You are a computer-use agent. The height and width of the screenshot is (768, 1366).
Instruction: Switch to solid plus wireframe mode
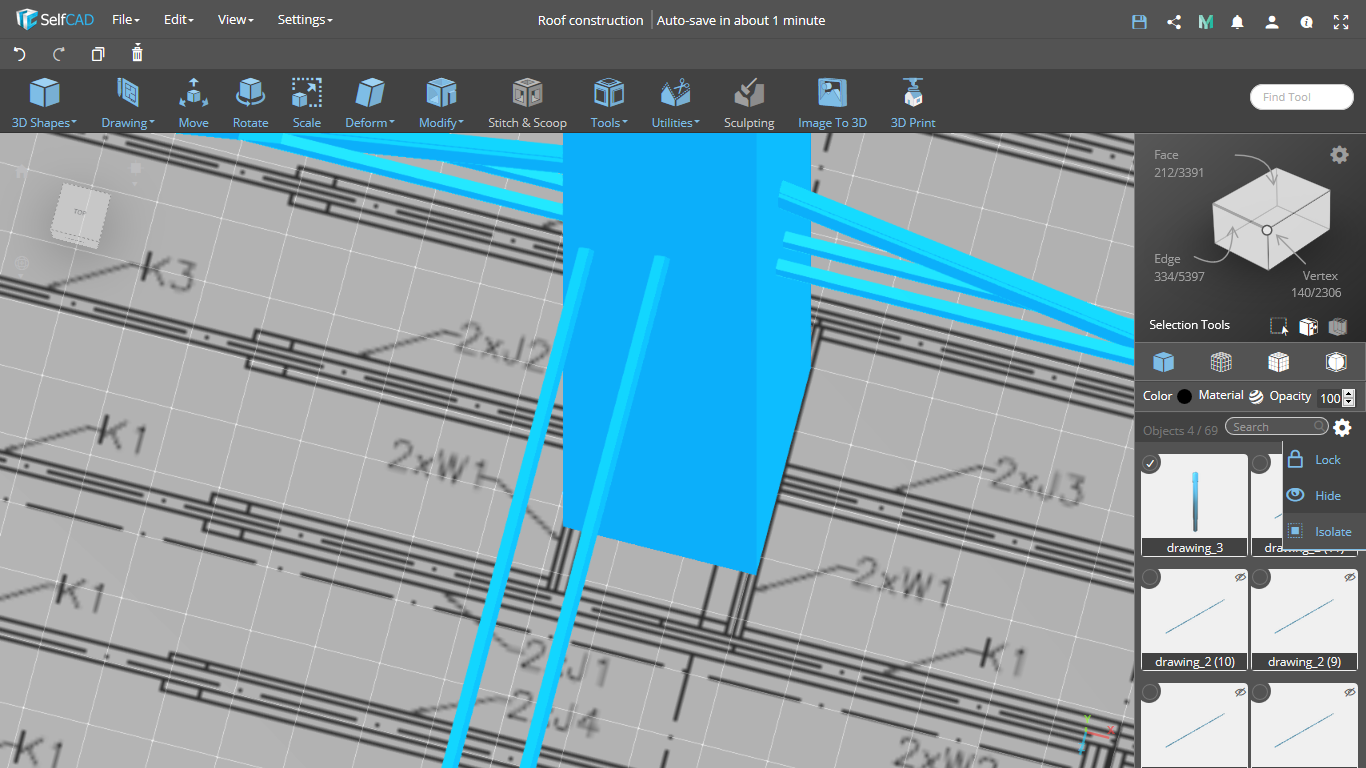tap(1278, 361)
